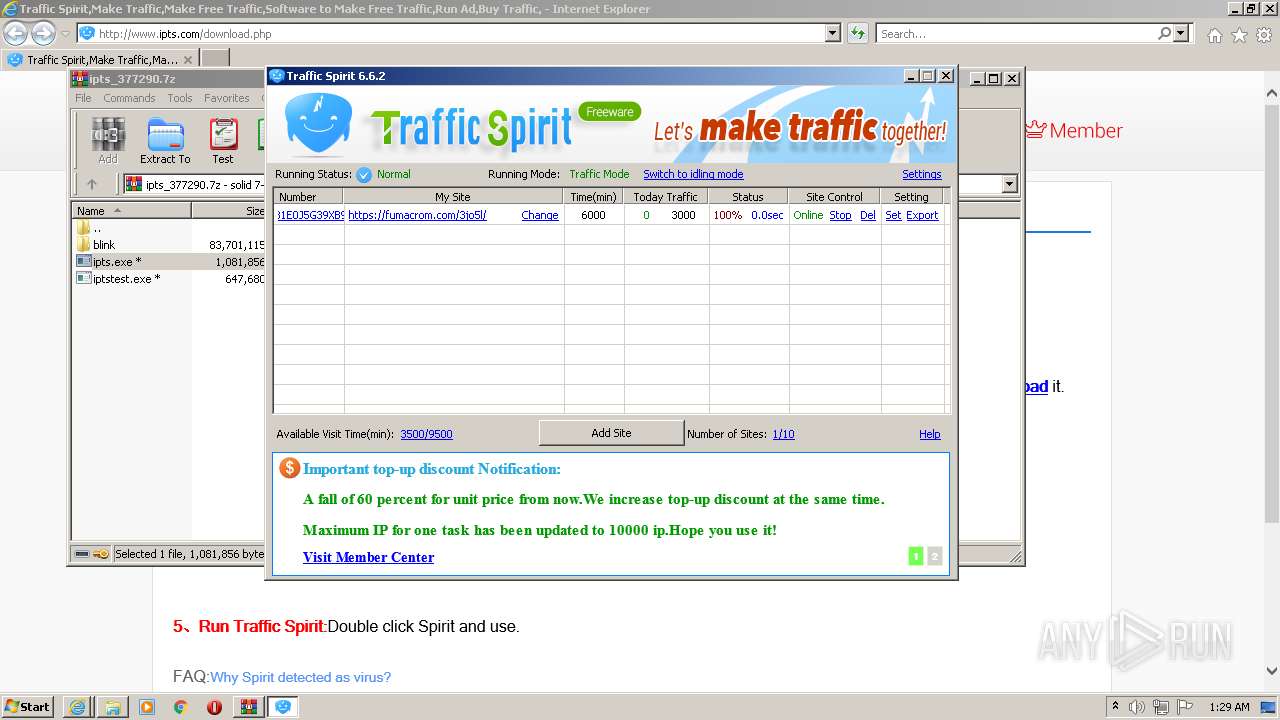1280x720 pixels.
Task: Open Windows Explorer taskbar icon
Action: (112, 706)
